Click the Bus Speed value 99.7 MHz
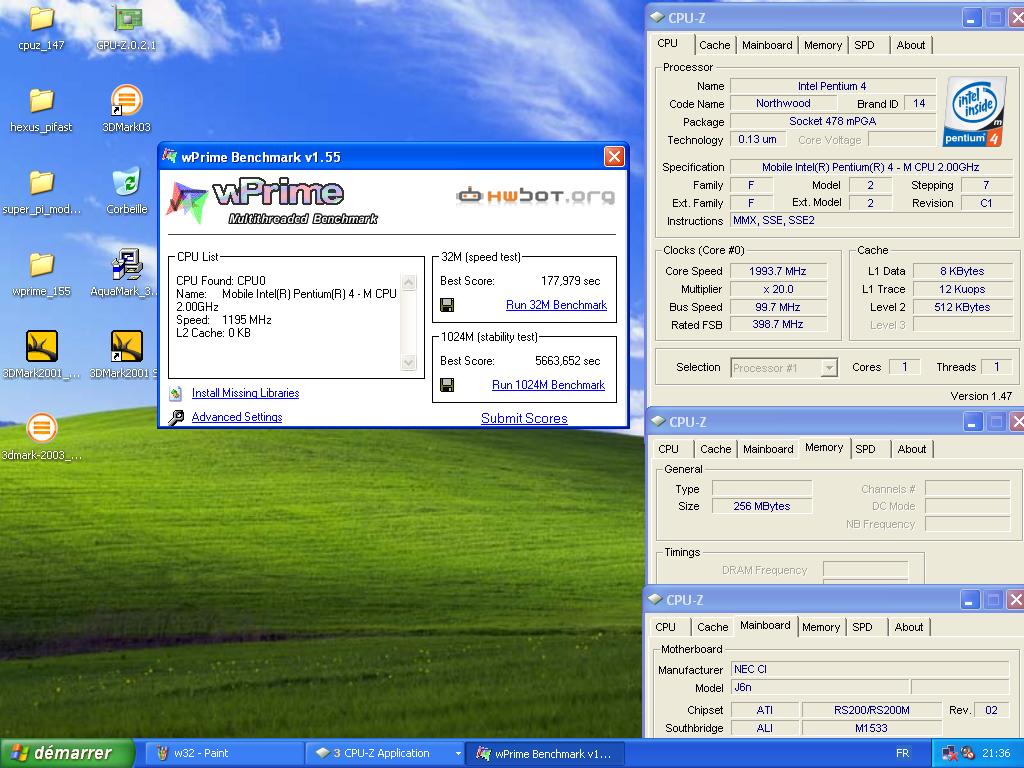This screenshot has height=768, width=1024. [778, 307]
